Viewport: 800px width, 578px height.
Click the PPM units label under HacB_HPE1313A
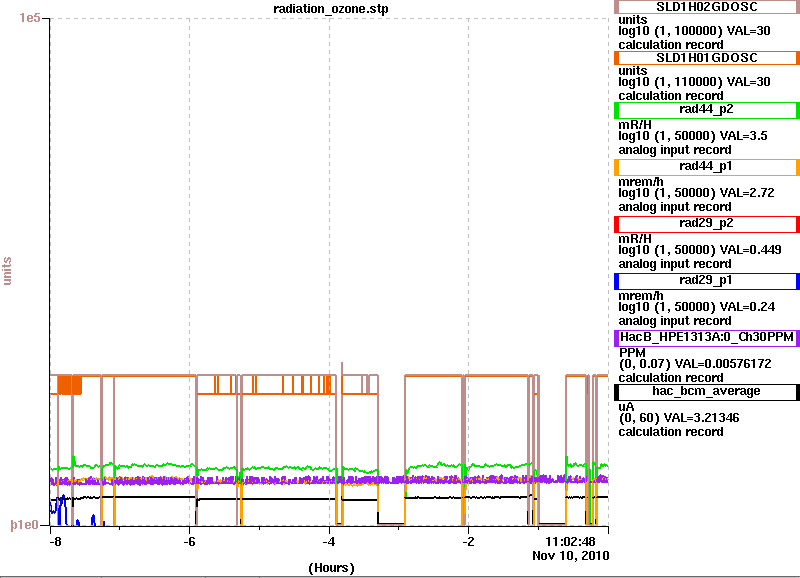[632, 353]
